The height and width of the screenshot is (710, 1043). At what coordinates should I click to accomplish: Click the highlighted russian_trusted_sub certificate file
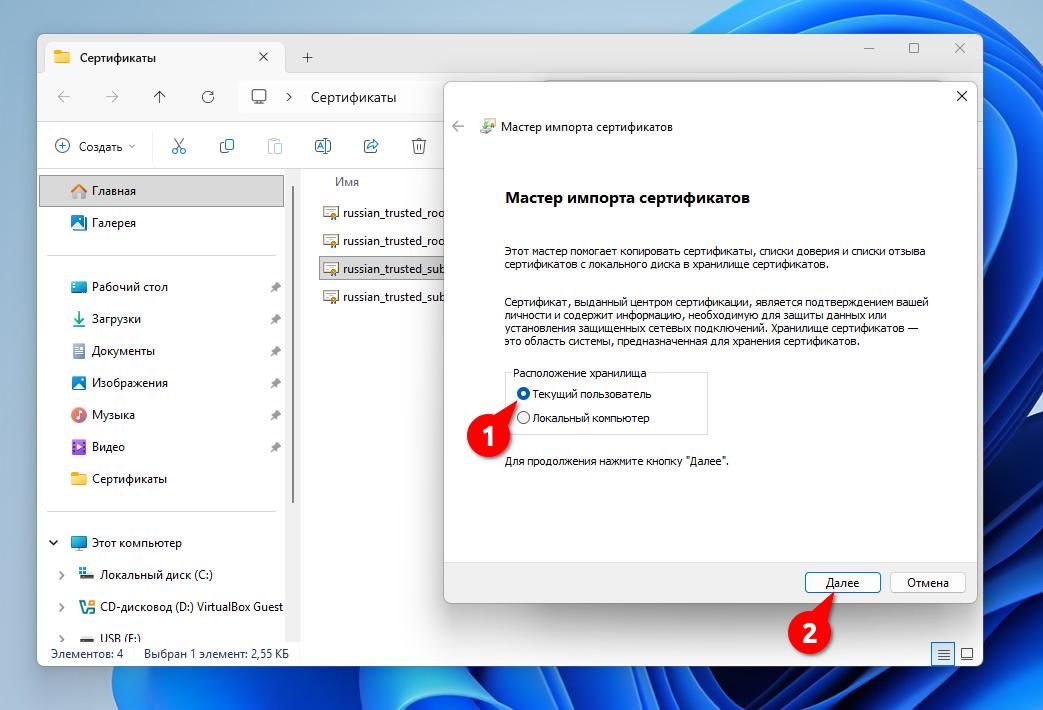point(383,269)
